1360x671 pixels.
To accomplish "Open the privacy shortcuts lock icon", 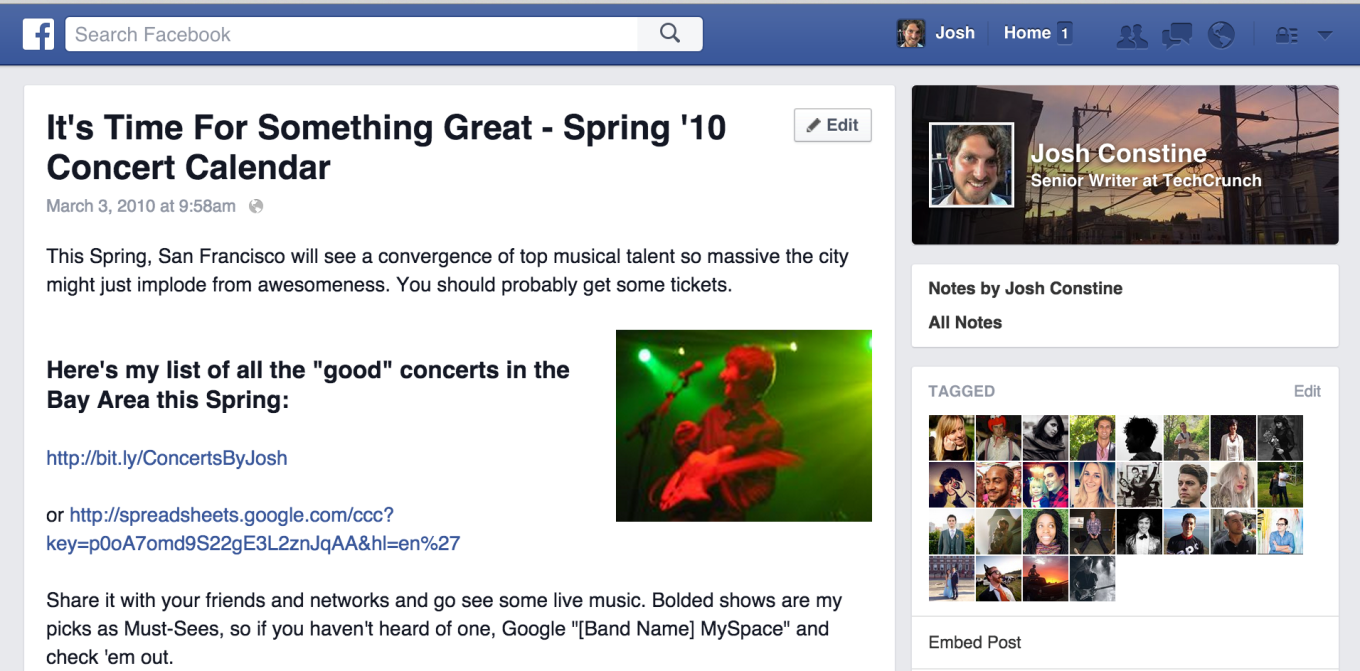I will 1286,35.
